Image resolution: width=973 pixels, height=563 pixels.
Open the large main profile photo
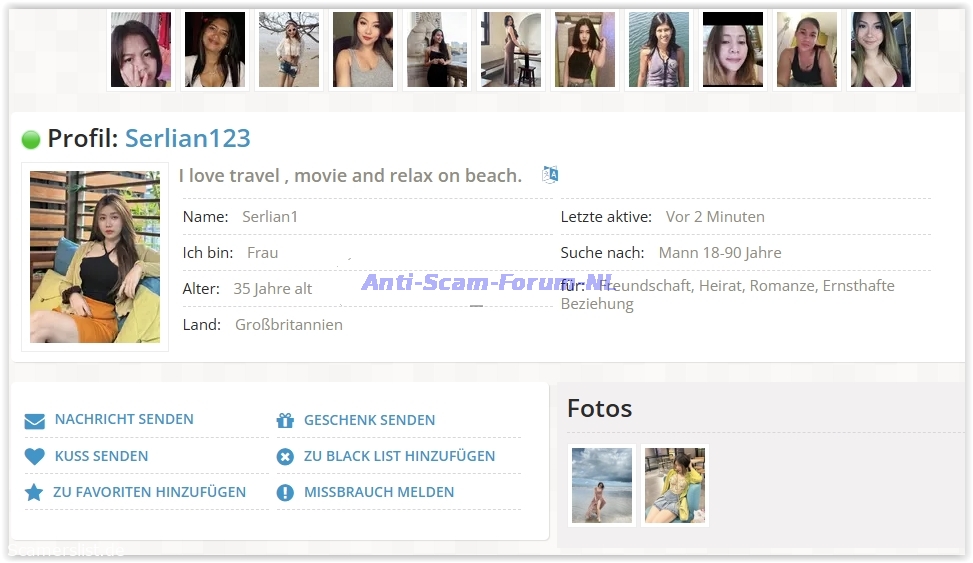(95, 257)
